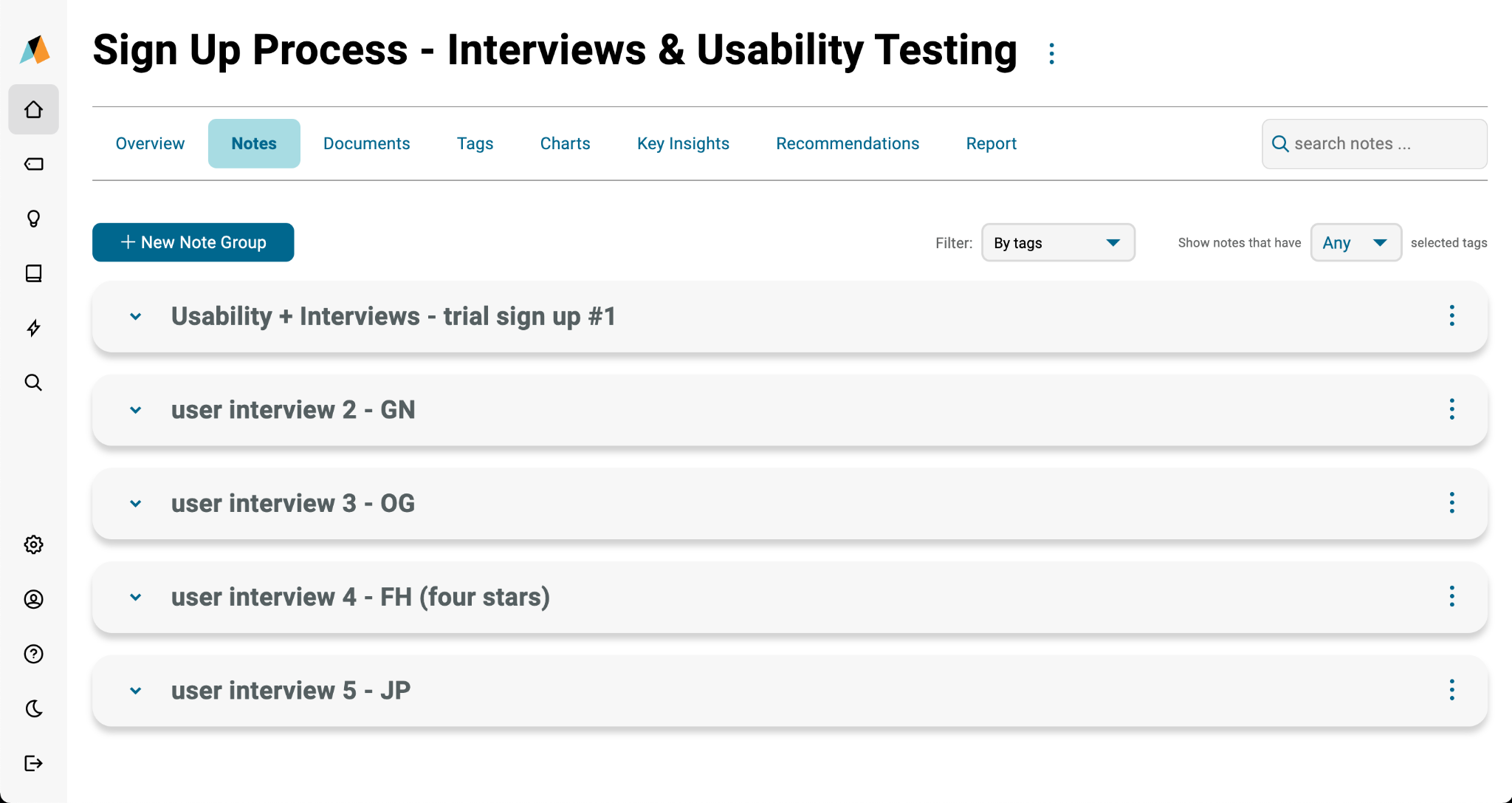Open the Any selected tags dropdown

tap(1355, 242)
